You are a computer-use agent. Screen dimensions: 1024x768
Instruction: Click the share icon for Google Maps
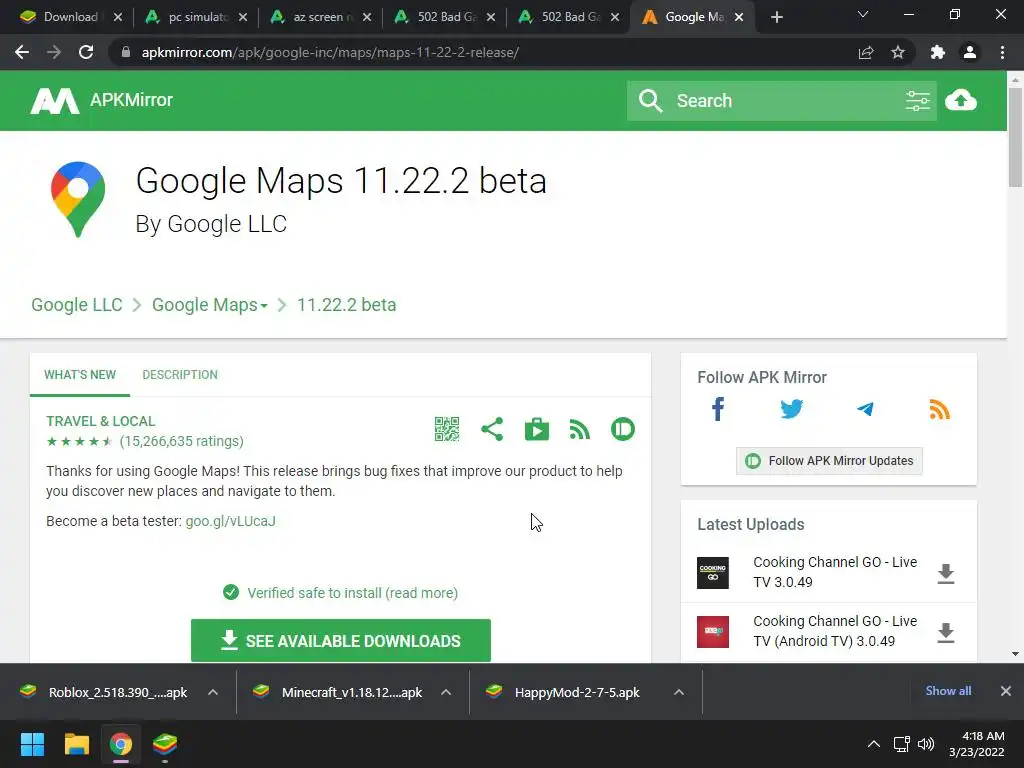pyautogui.click(x=492, y=429)
